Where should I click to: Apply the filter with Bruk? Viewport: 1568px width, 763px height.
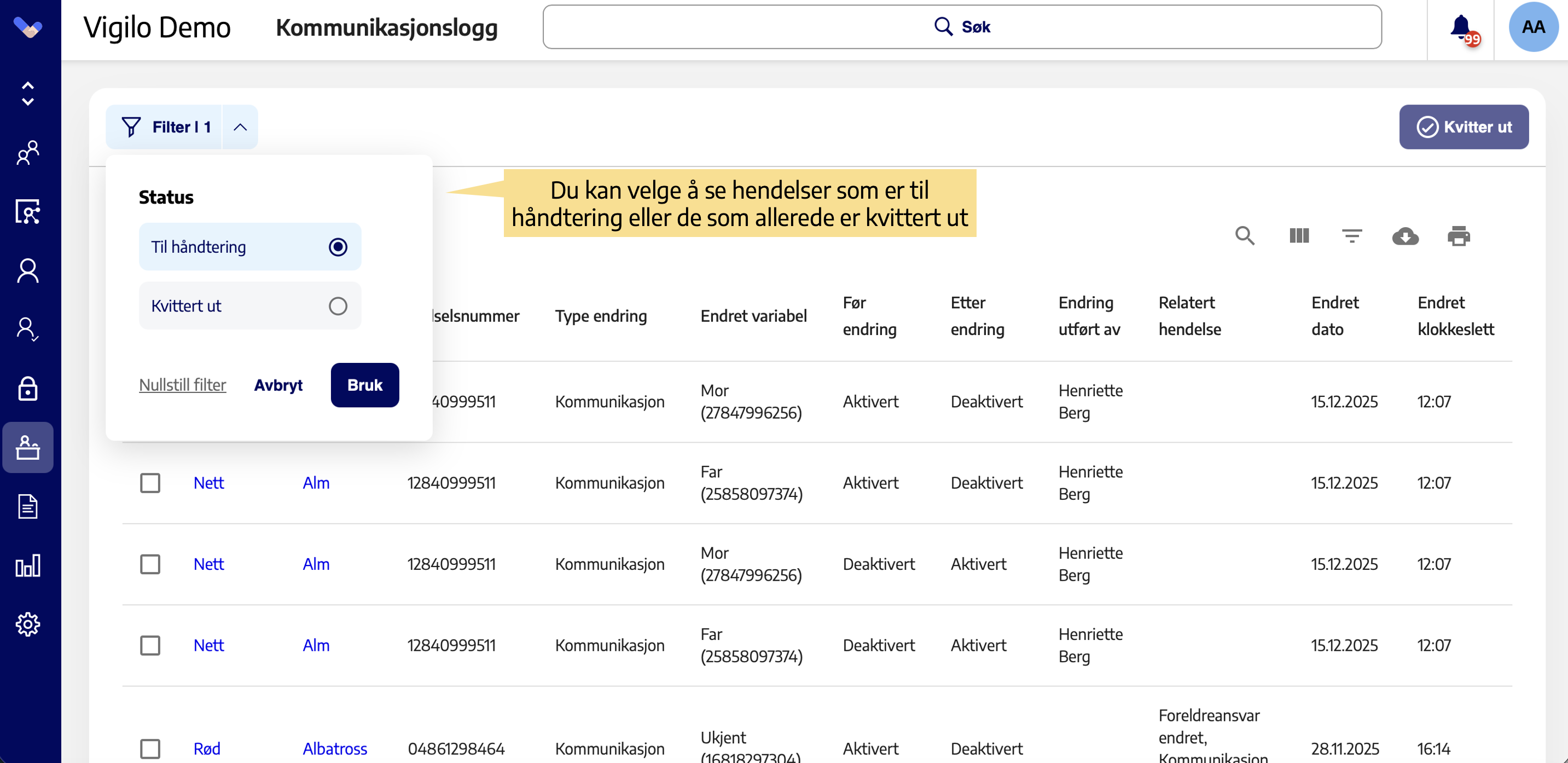point(364,385)
